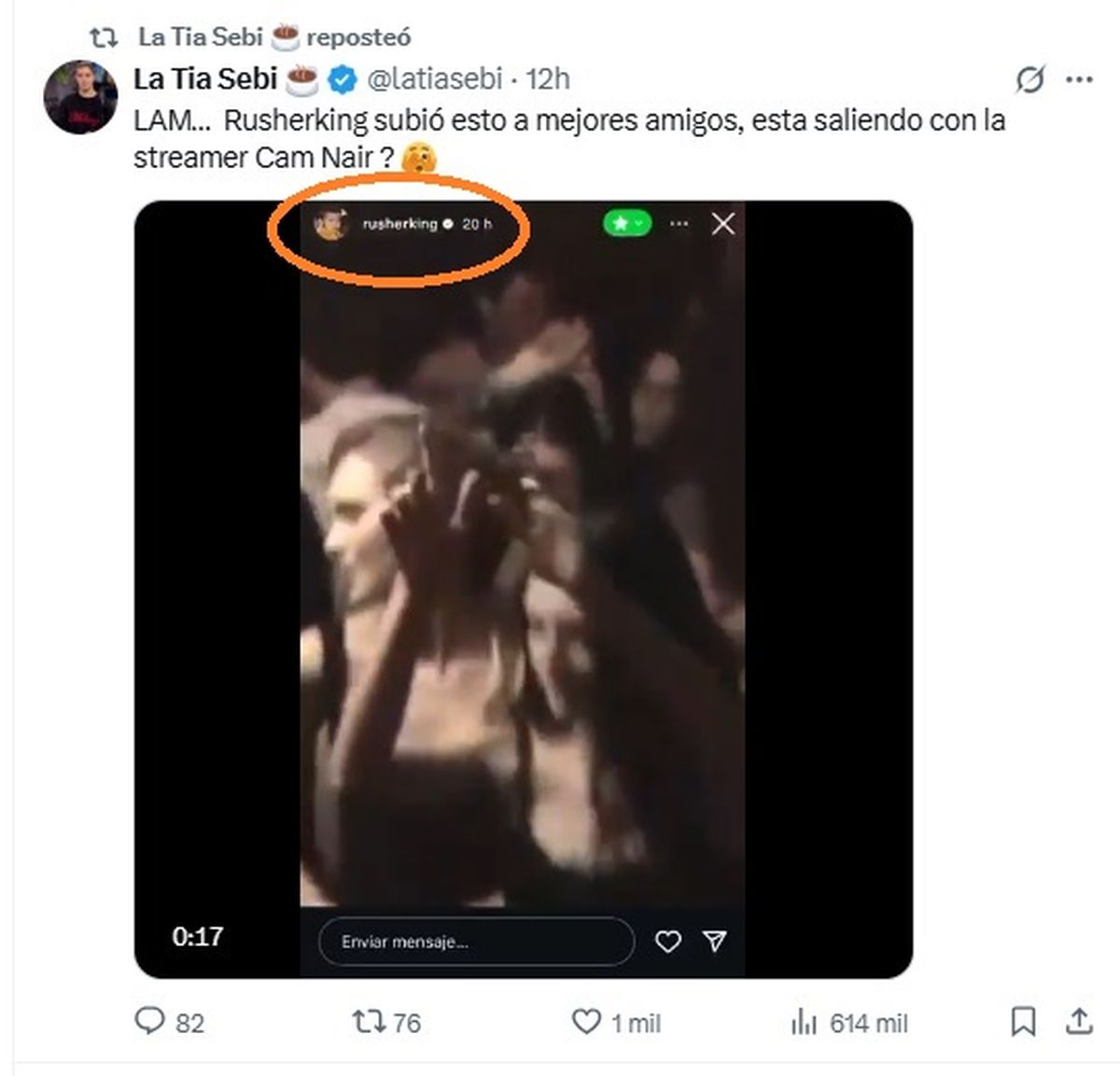Screen dimensions: 1120x1076
Task: Click the 'Enviar mensaje...' input field
Action: pos(475,942)
